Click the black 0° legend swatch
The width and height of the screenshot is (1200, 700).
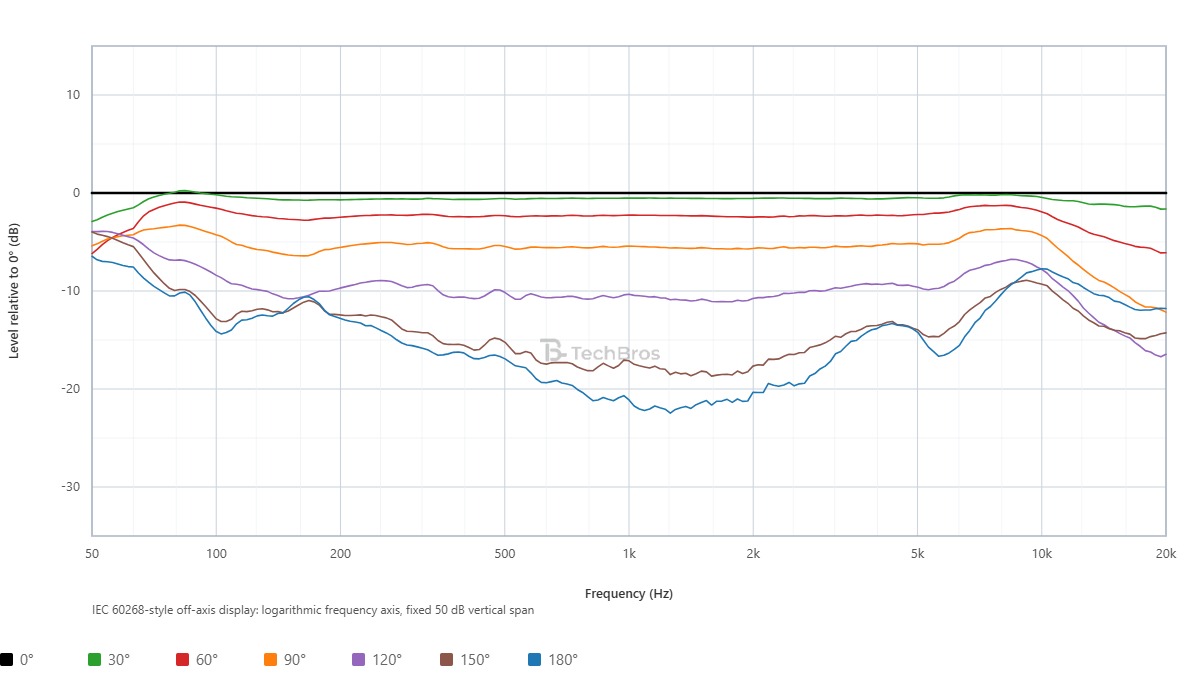(x=7, y=660)
